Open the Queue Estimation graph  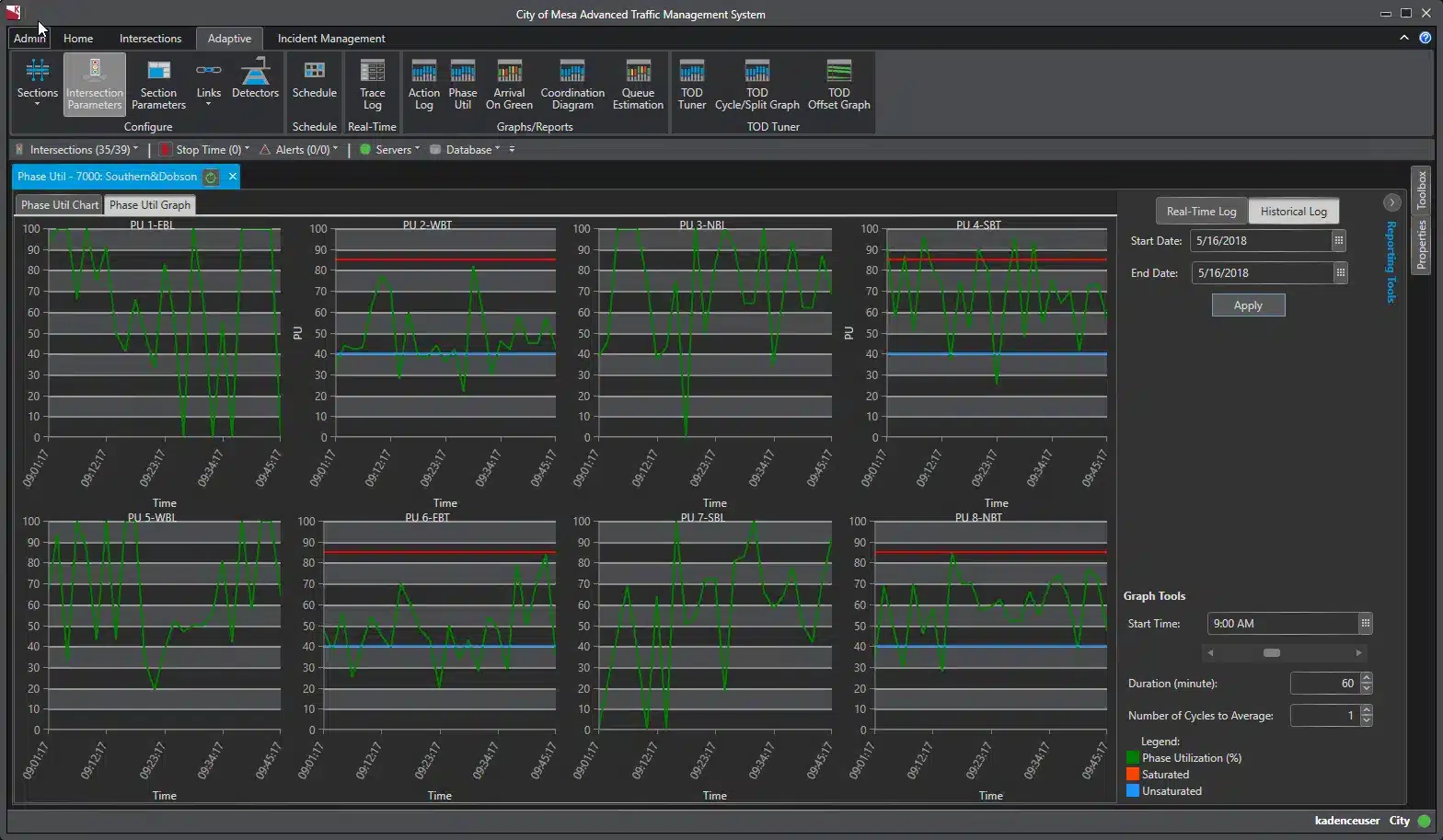pyautogui.click(x=638, y=85)
